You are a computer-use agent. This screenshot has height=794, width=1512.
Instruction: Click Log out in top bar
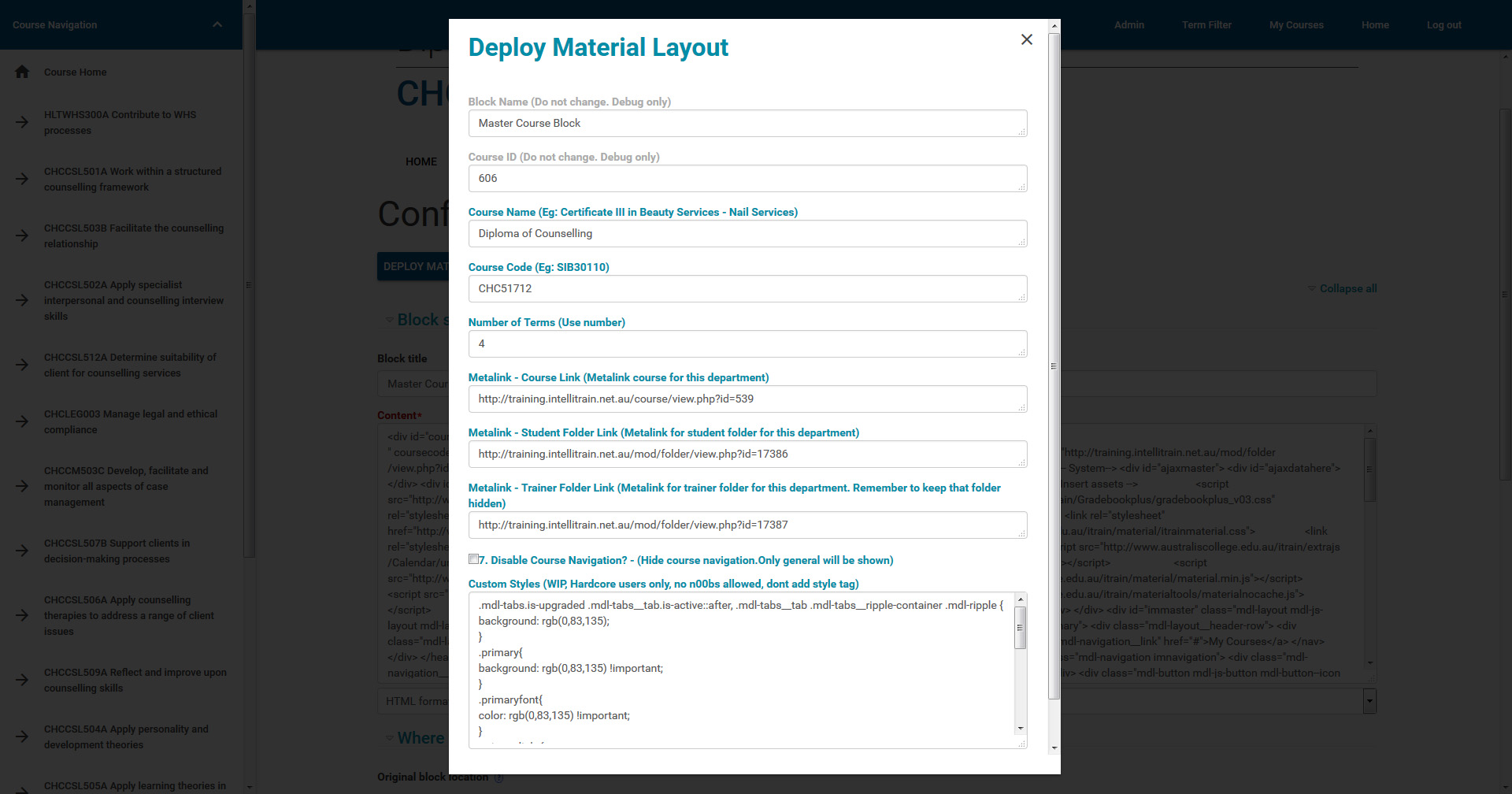click(1443, 24)
